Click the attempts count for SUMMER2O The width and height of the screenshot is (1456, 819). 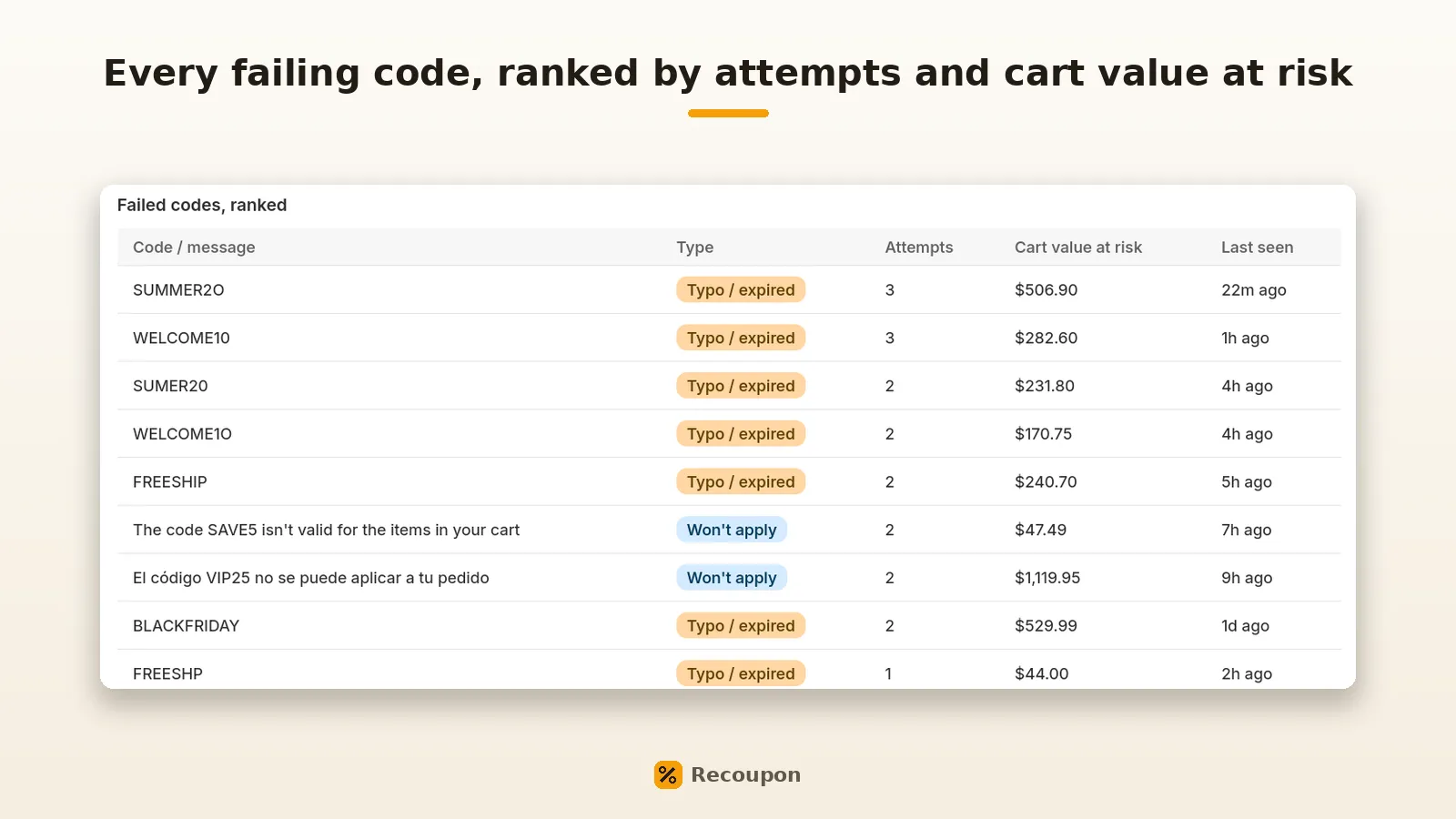click(x=889, y=289)
